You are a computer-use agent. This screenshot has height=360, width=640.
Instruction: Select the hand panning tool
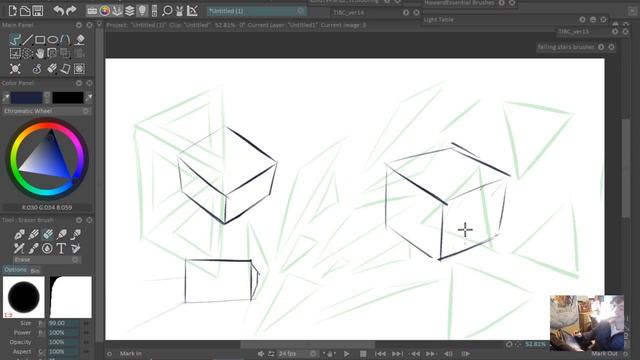point(40,53)
